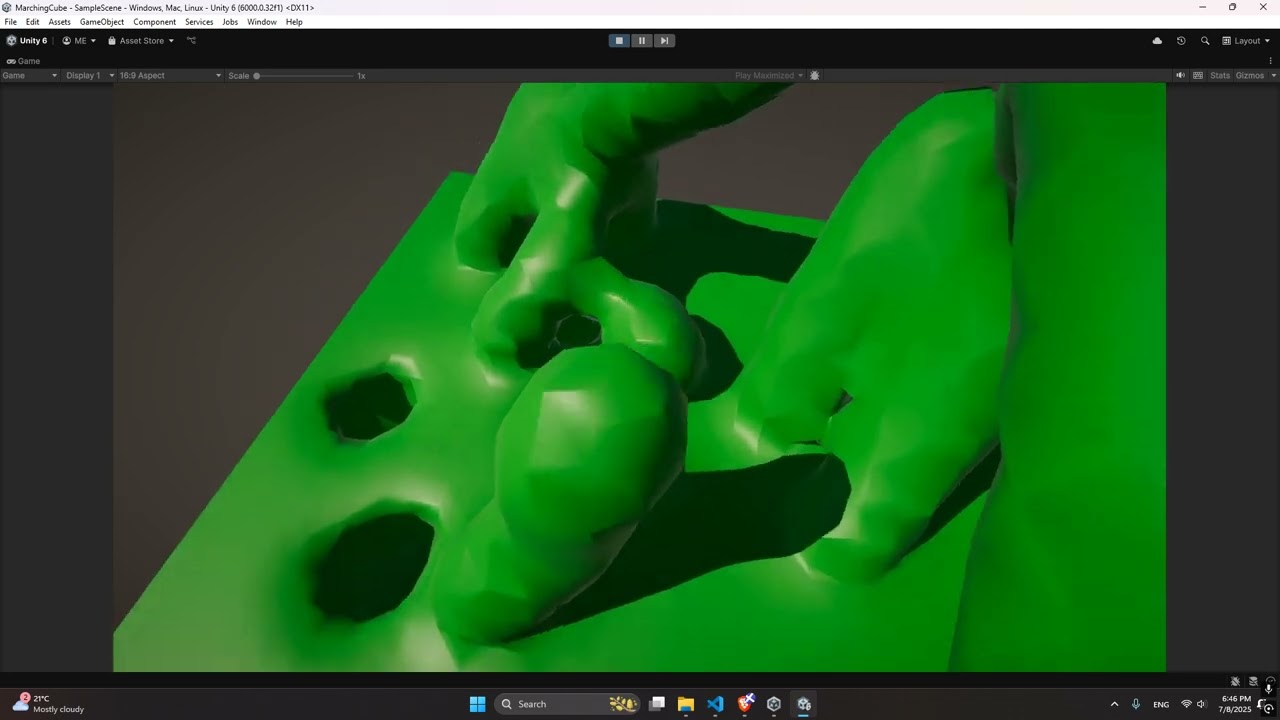The height and width of the screenshot is (720, 1280).
Task: Open the volume speaker tray icon
Action: pos(1201,704)
